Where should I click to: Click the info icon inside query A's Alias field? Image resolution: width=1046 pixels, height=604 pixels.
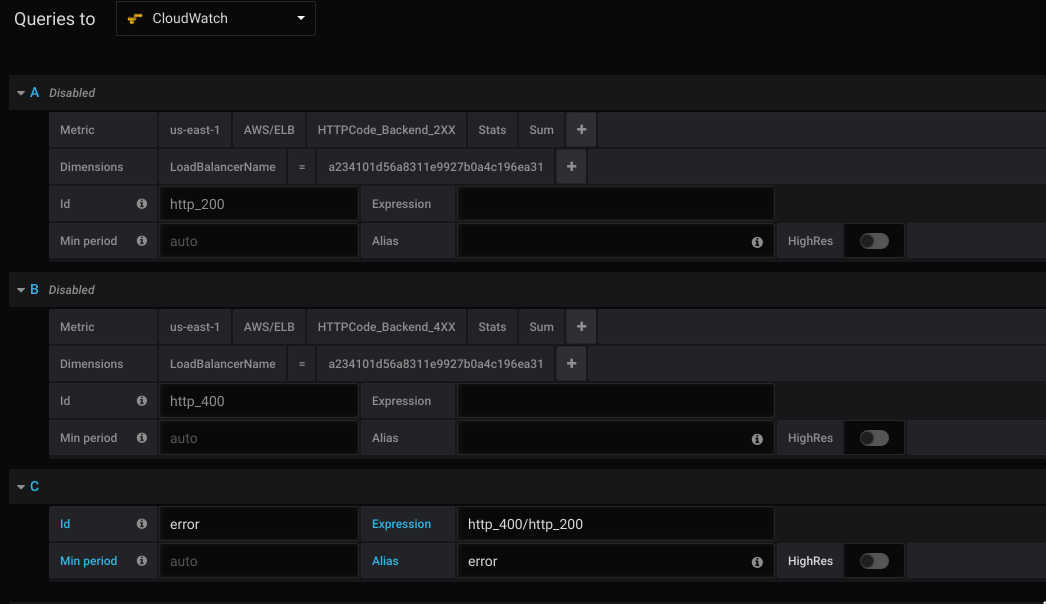click(757, 241)
